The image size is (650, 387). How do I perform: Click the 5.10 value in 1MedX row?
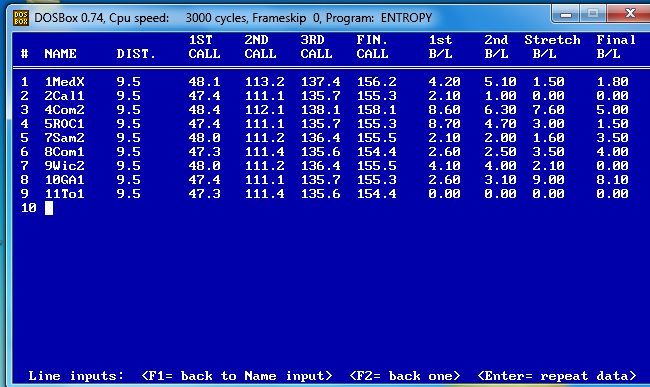tap(500, 82)
